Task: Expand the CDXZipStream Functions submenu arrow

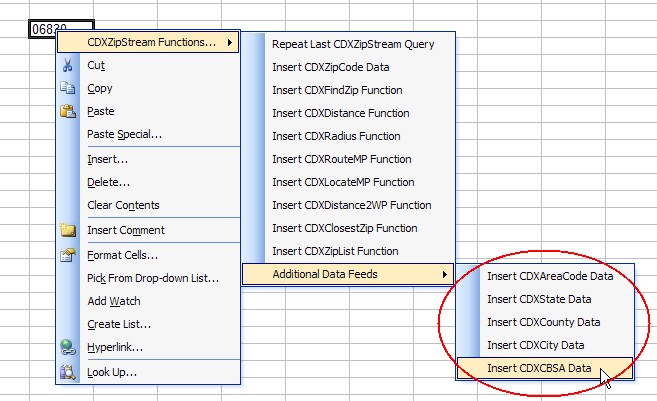Action: 230,42
